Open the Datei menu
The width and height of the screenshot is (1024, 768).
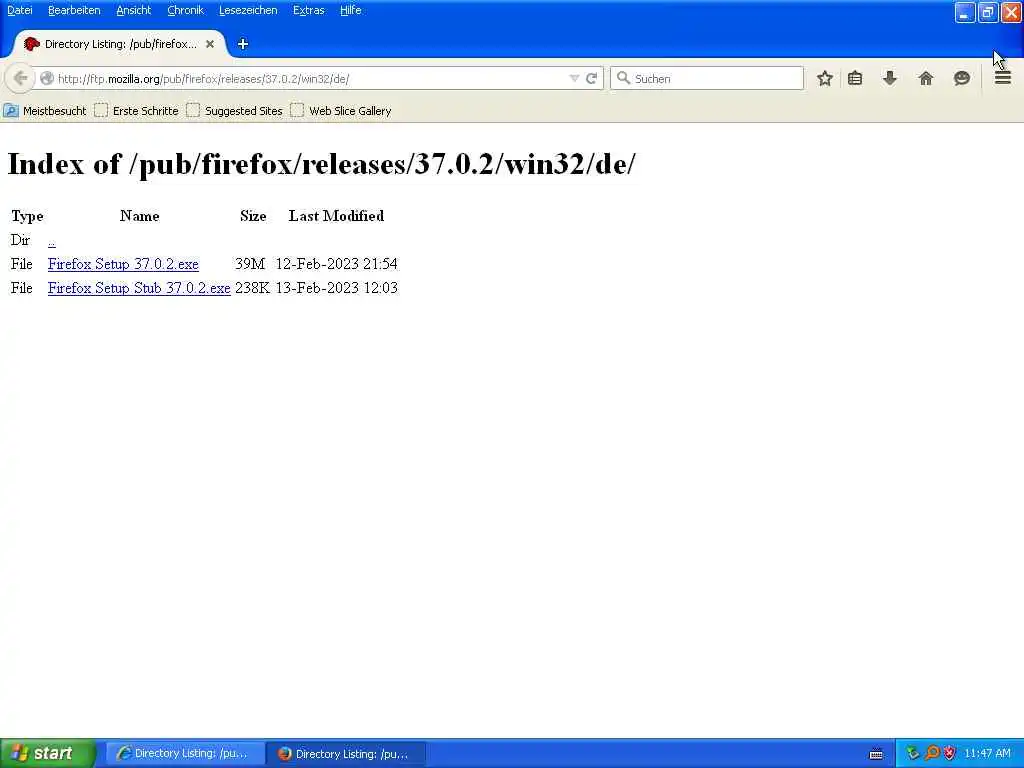(20, 10)
